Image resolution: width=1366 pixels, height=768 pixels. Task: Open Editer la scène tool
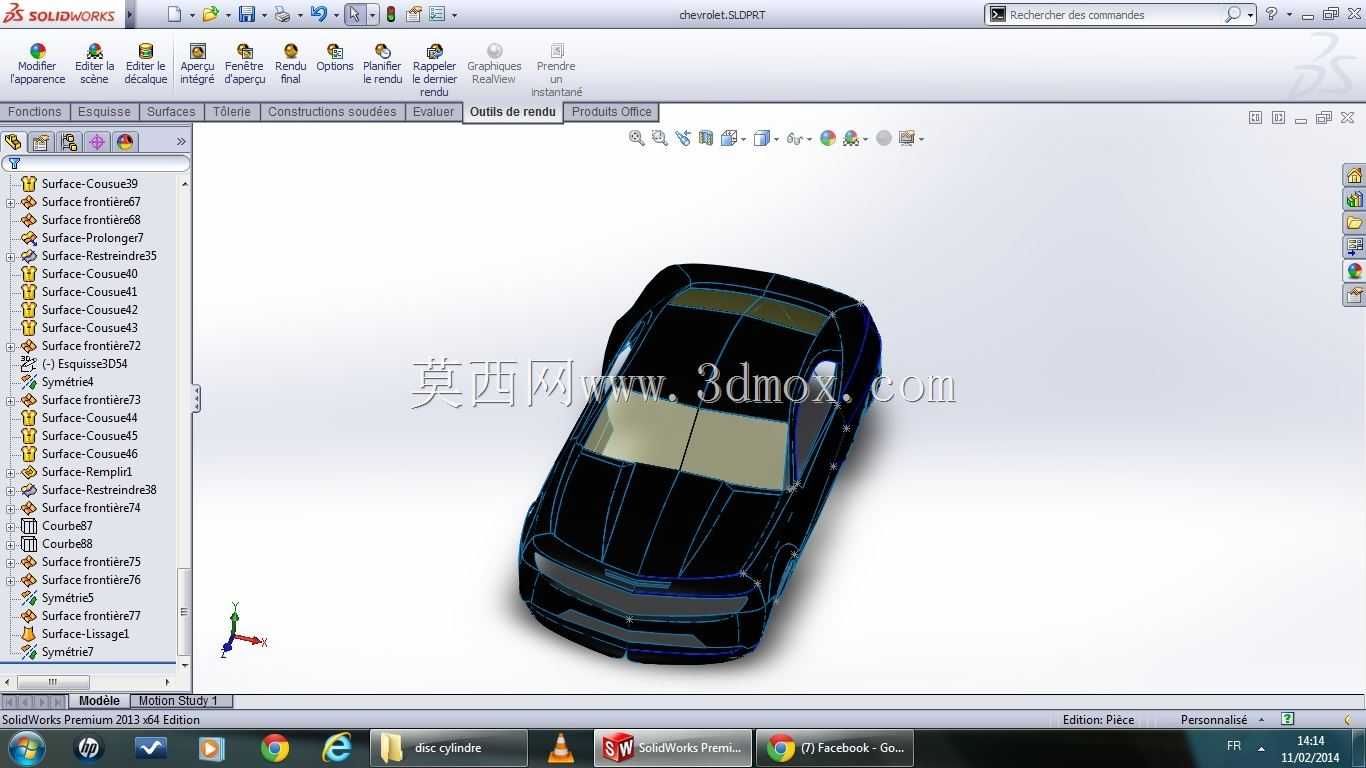pos(94,65)
